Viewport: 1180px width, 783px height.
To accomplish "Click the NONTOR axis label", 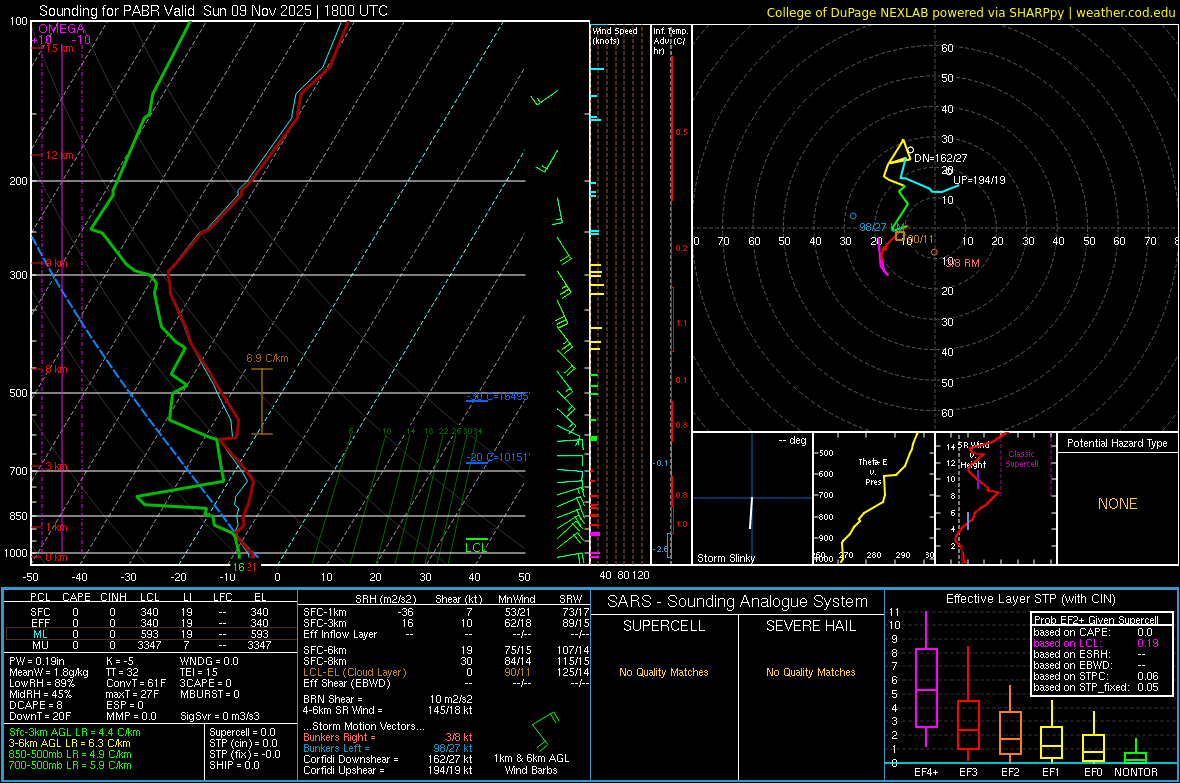I will coord(1136,772).
